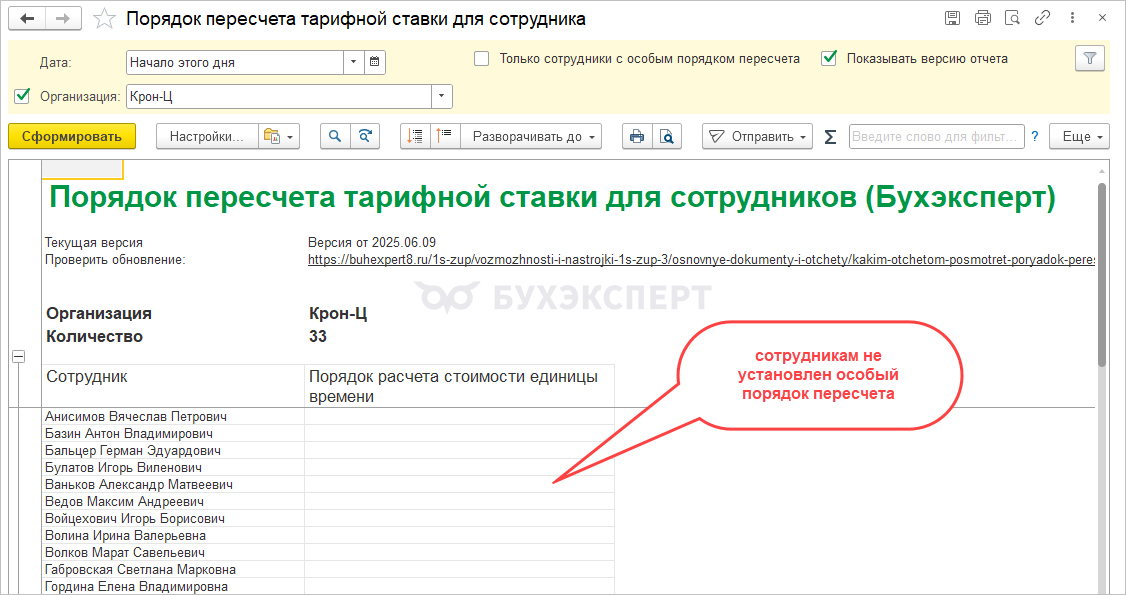Follow the buhexpert8.ru update link
Screen dimensions: 1126x595
700,260
